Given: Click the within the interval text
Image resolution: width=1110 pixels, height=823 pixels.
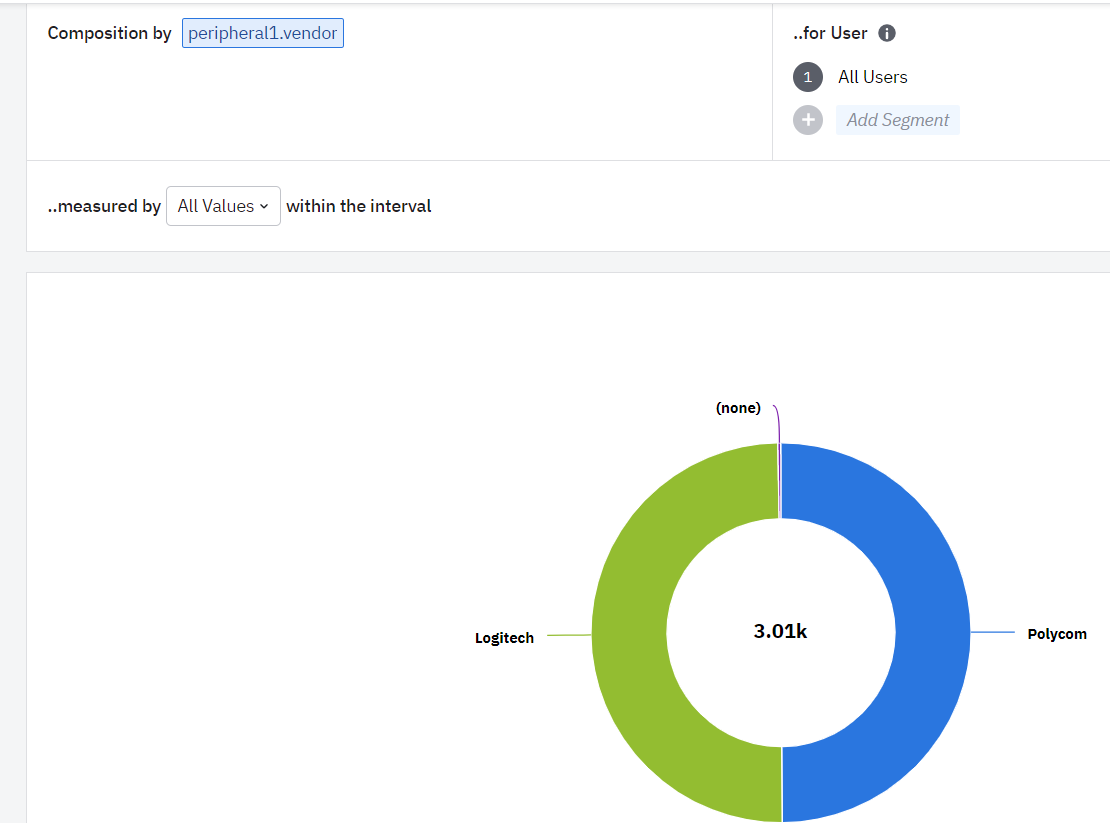Looking at the screenshot, I should (358, 206).
